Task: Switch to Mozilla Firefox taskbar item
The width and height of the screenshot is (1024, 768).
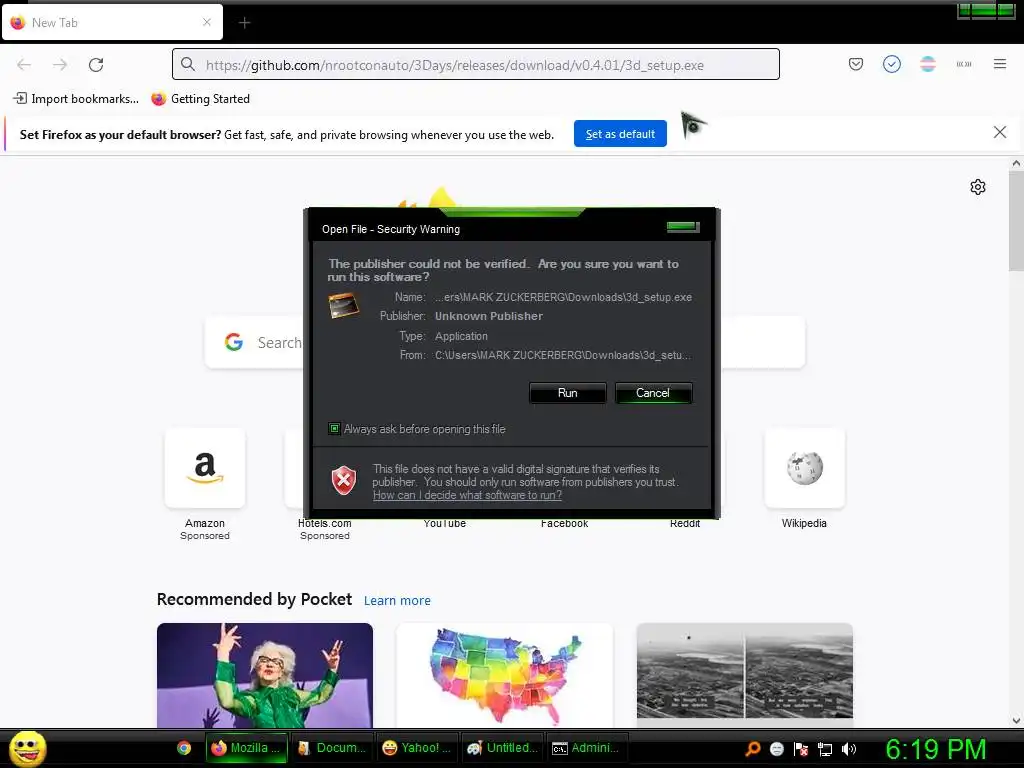Action: (246, 748)
